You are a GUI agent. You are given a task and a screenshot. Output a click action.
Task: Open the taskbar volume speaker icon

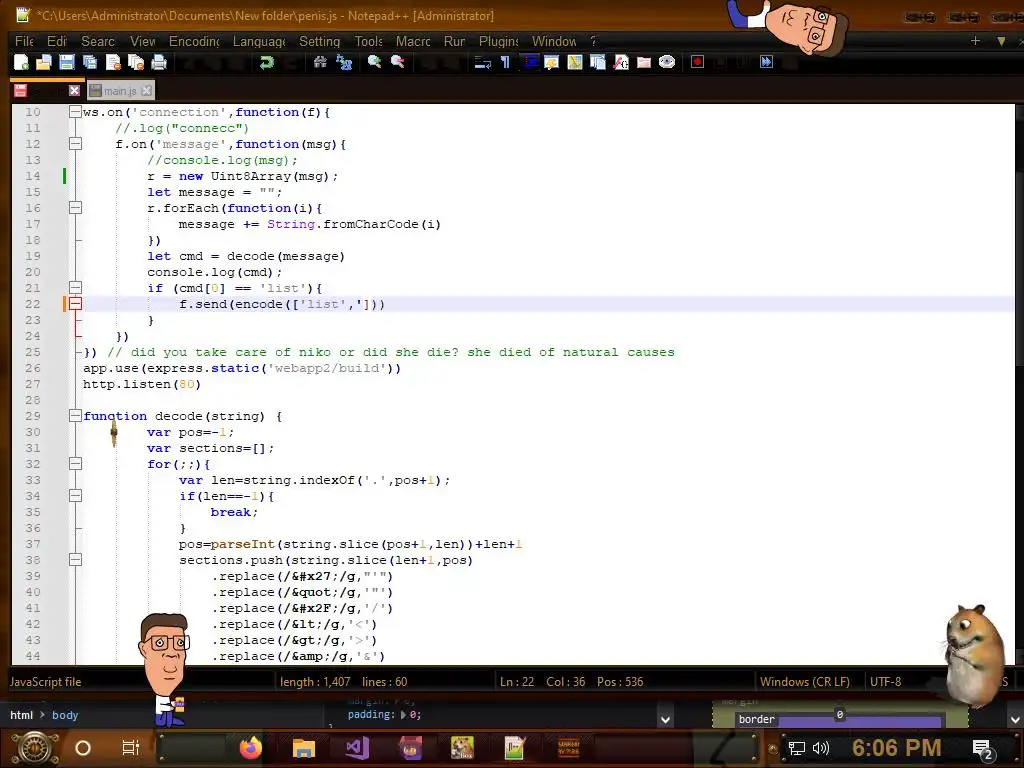[x=821, y=748]
